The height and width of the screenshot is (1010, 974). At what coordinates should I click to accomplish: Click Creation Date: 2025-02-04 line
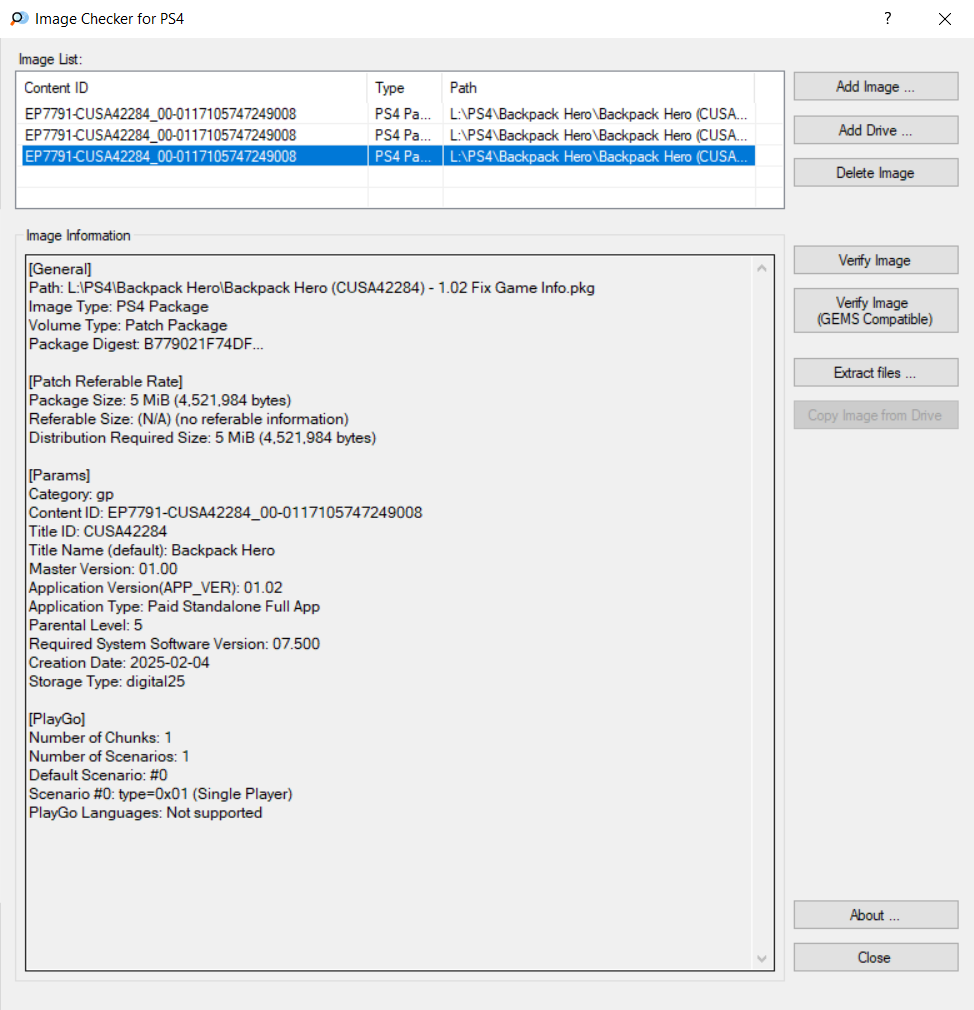(119, 662)
